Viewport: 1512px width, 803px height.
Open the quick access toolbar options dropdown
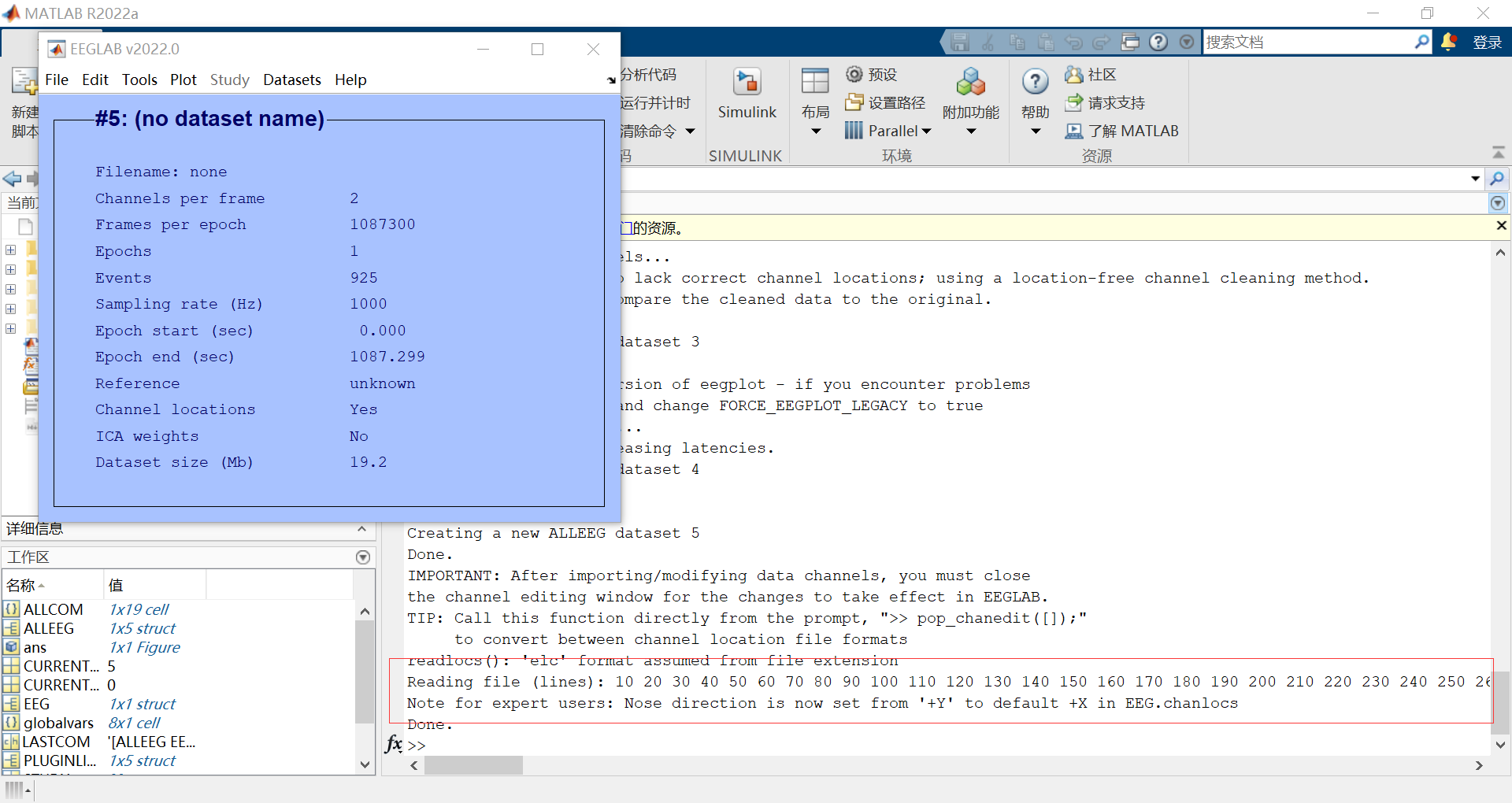1187,42
